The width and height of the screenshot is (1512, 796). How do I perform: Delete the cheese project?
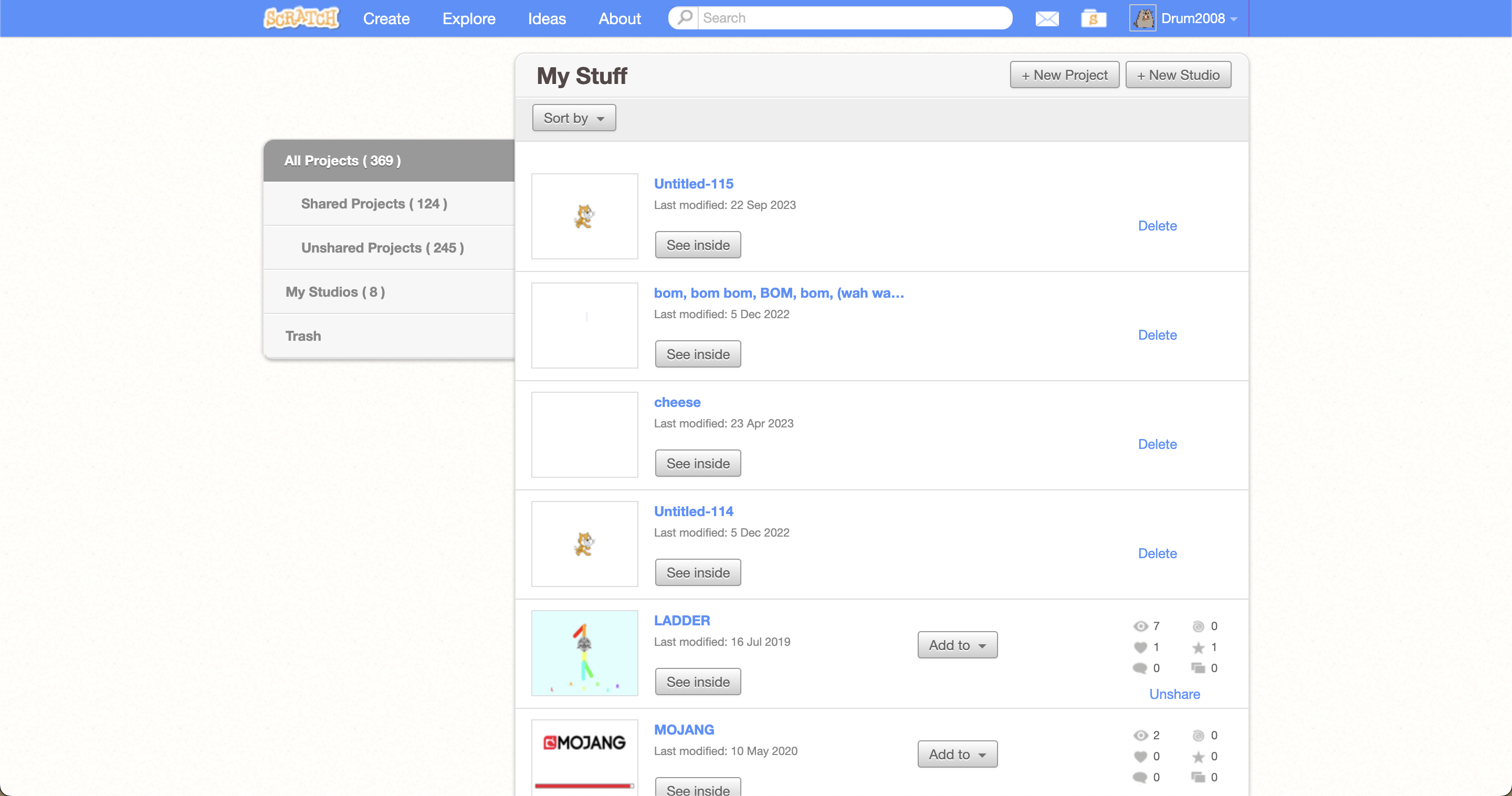[x=1157, y=444]
